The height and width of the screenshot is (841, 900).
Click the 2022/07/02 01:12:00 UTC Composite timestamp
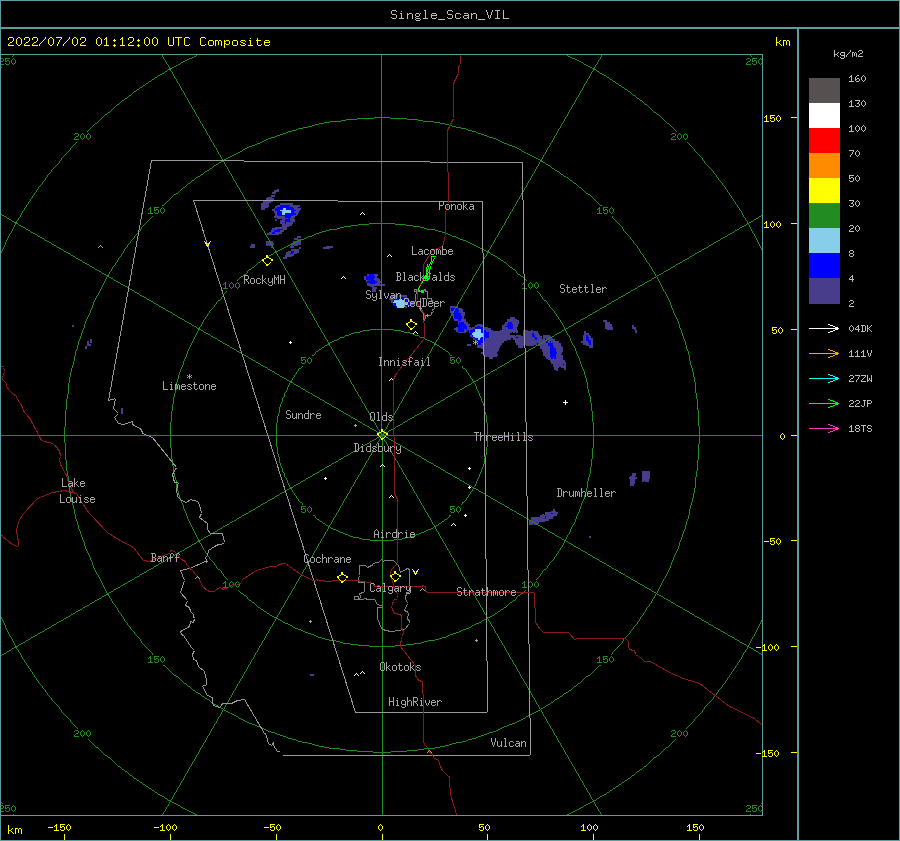(138, 42)
